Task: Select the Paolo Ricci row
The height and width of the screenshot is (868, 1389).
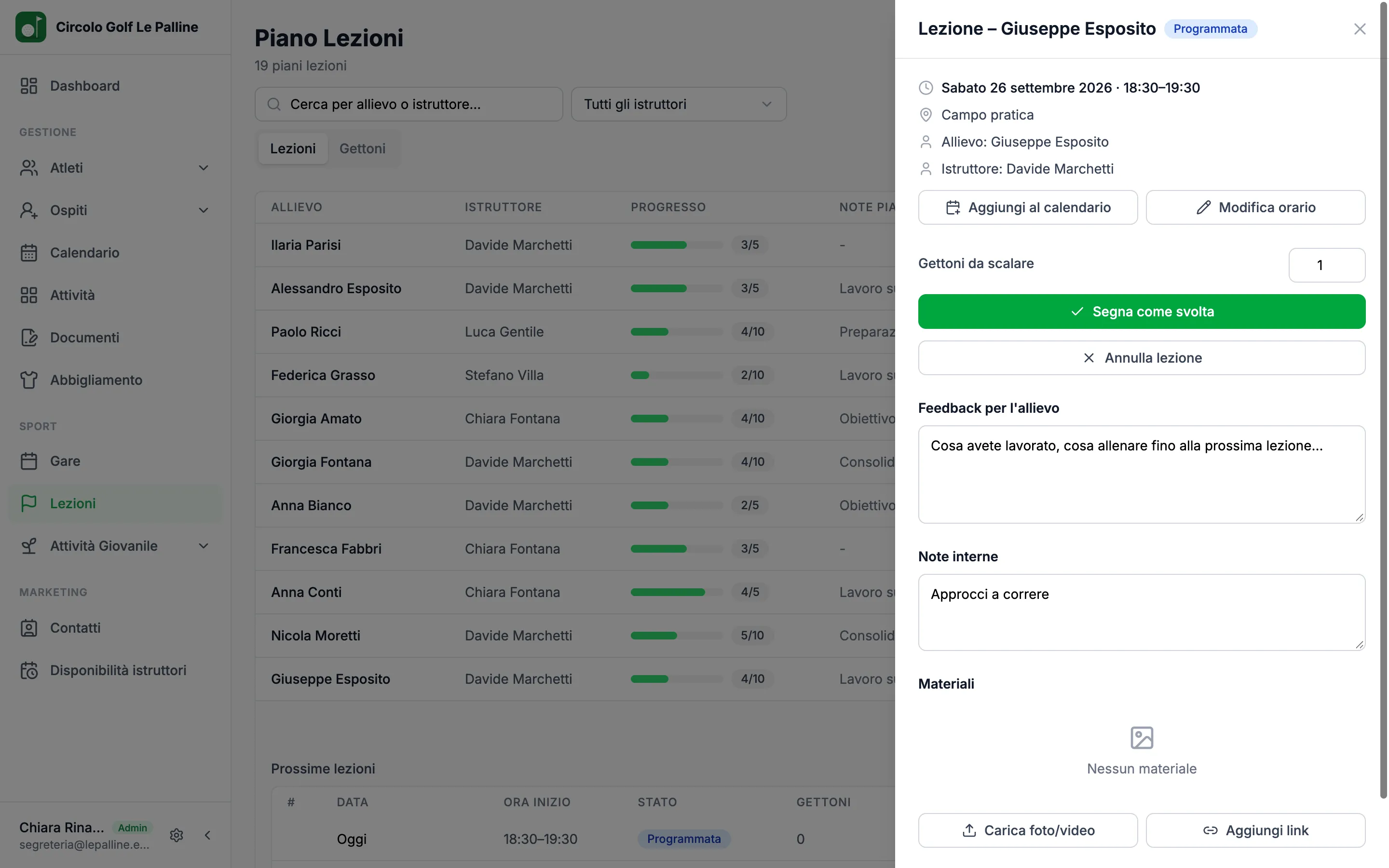Action: tap(574, 332)
